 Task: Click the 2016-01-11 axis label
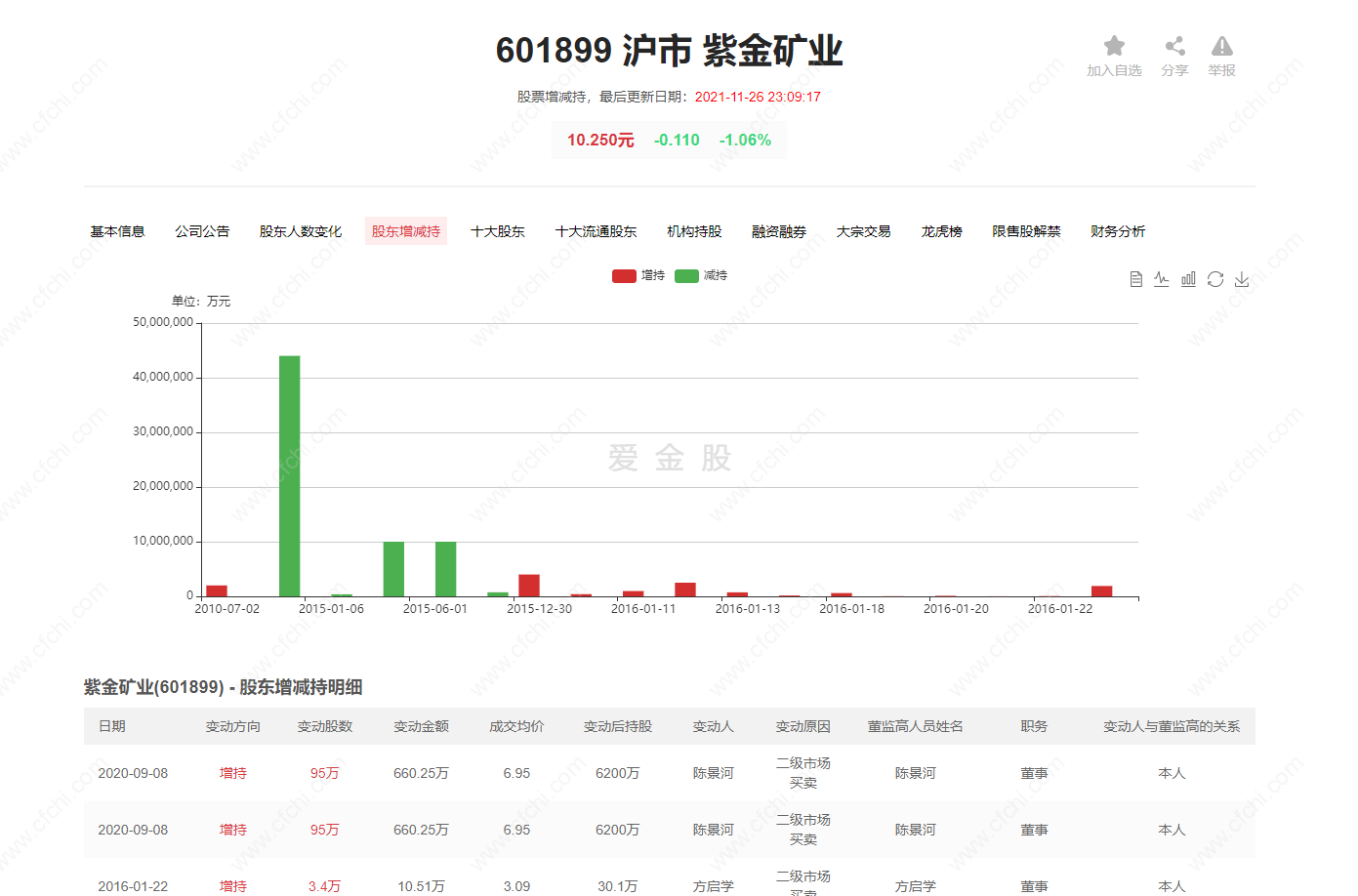click(643, 608)
